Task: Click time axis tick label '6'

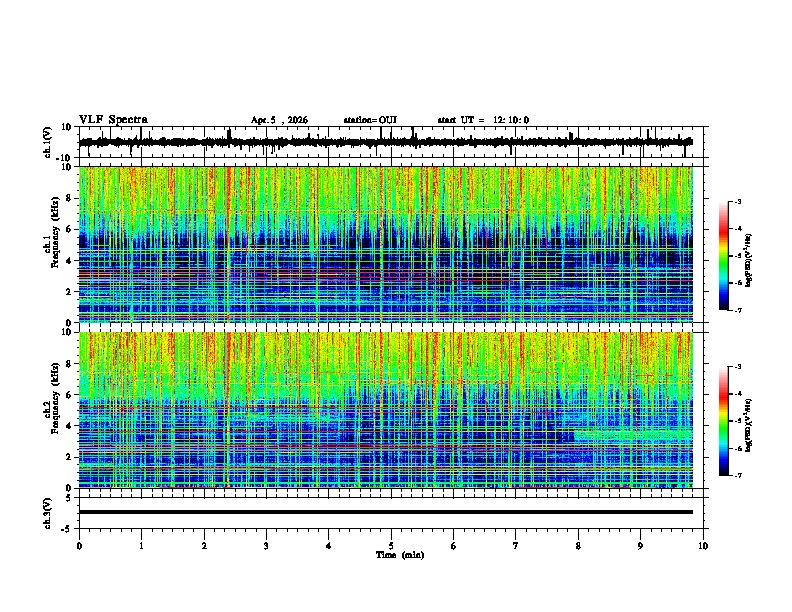Action: click(x=454, y=546)
